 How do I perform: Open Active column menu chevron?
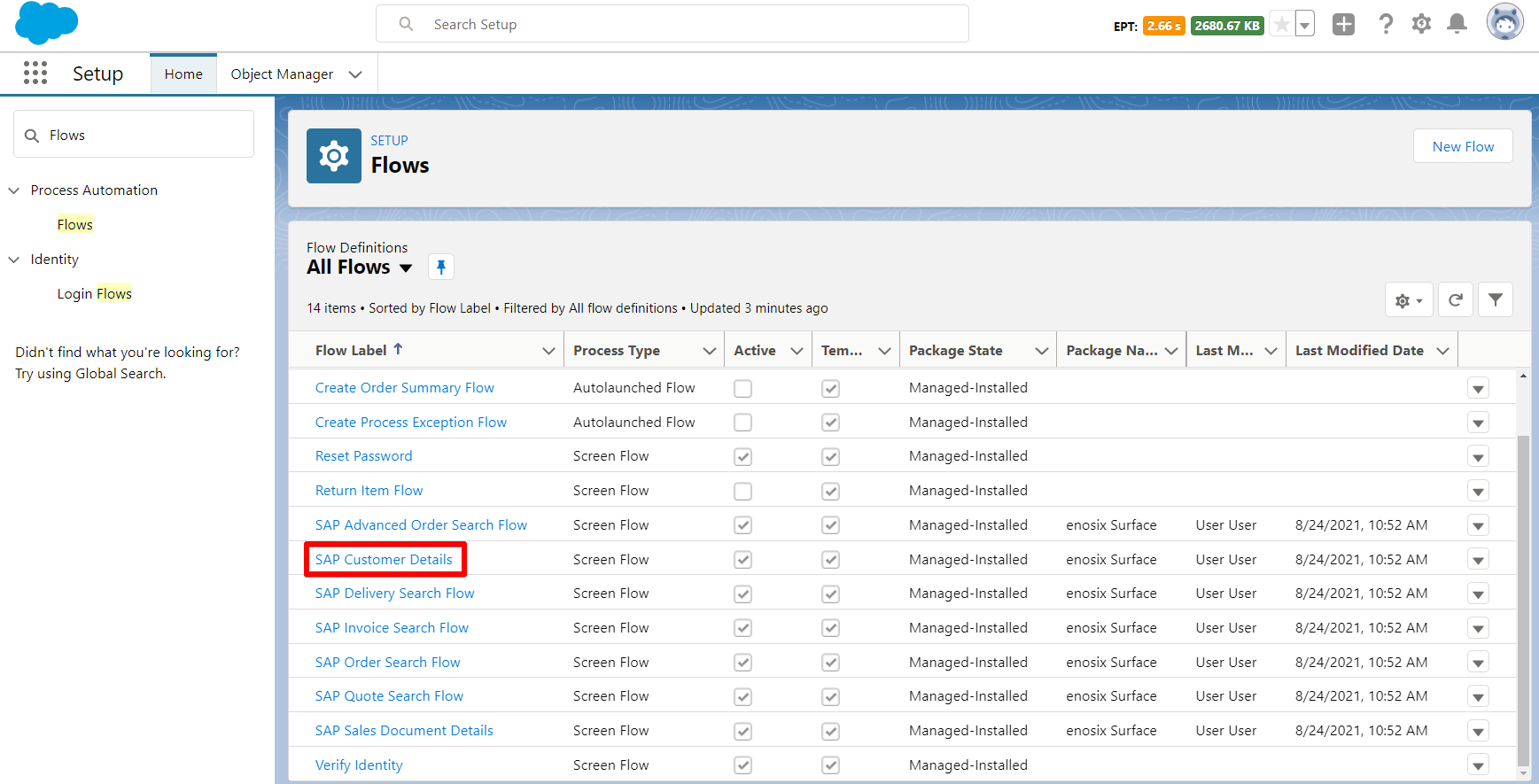(797, 351)
